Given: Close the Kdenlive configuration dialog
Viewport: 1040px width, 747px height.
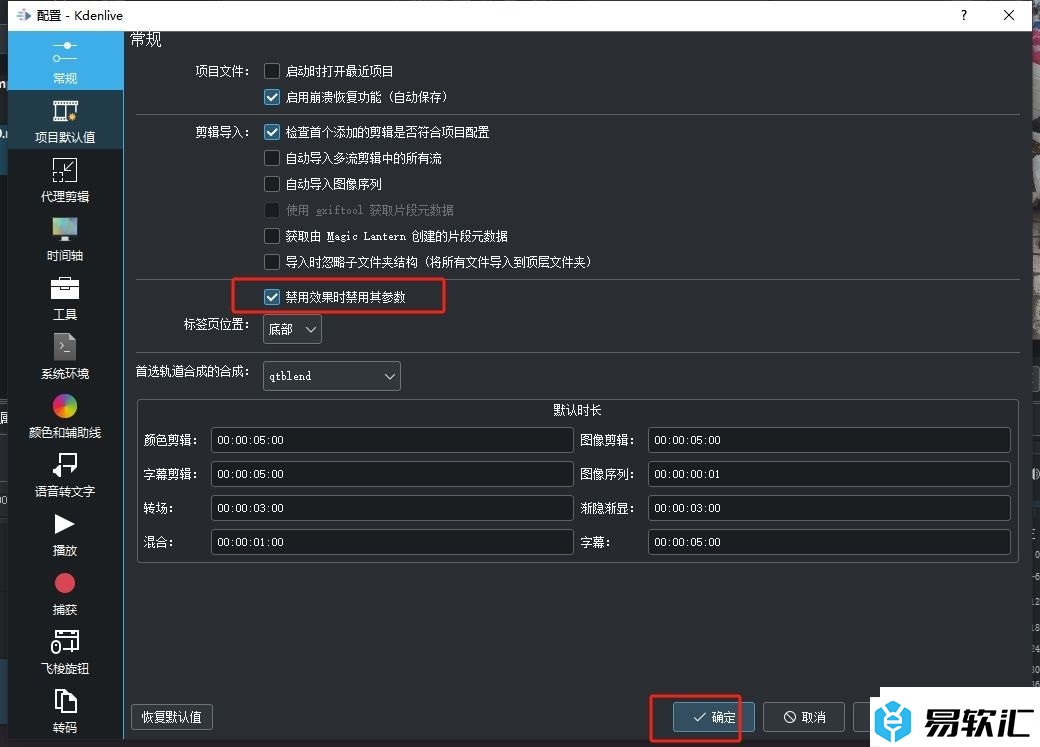Looking at the screenshot, I should point(1009,15).
